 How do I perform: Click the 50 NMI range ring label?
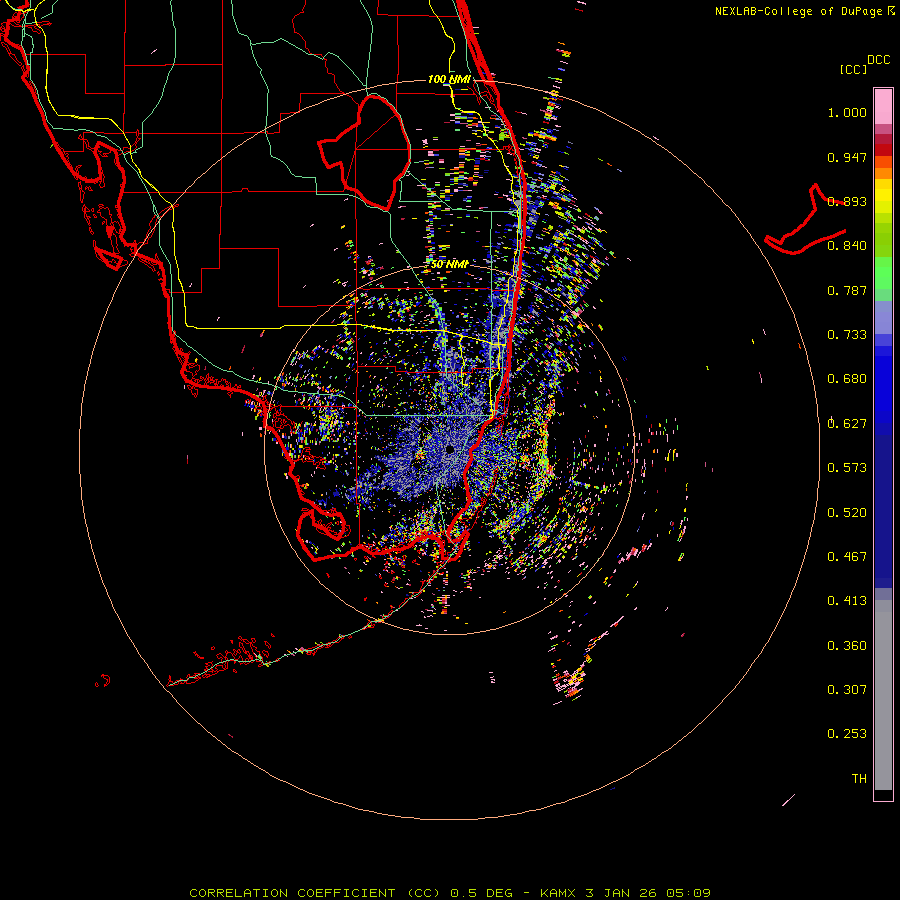[x=449, y=264]
